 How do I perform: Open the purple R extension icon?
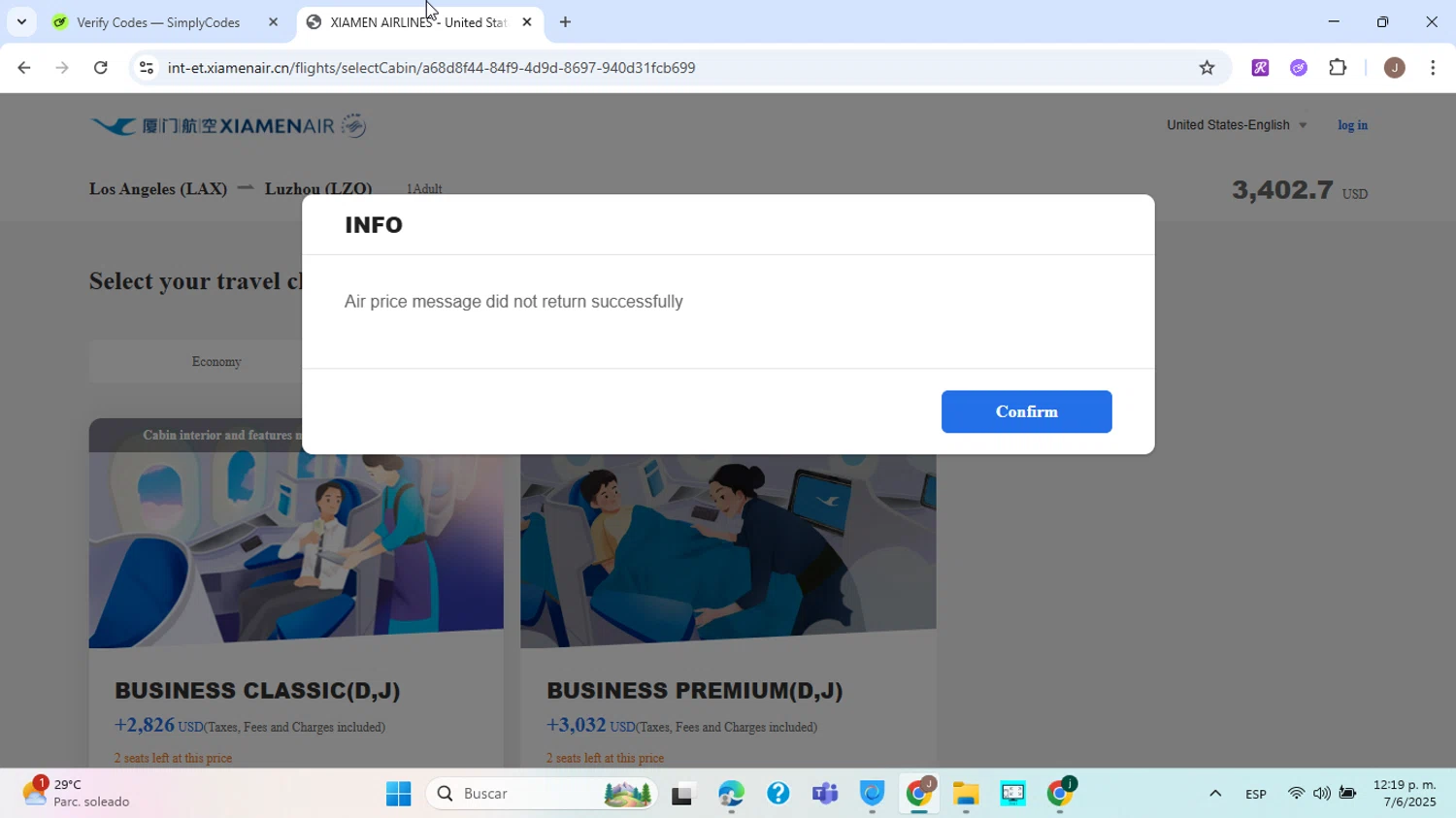click(1260, 68)
